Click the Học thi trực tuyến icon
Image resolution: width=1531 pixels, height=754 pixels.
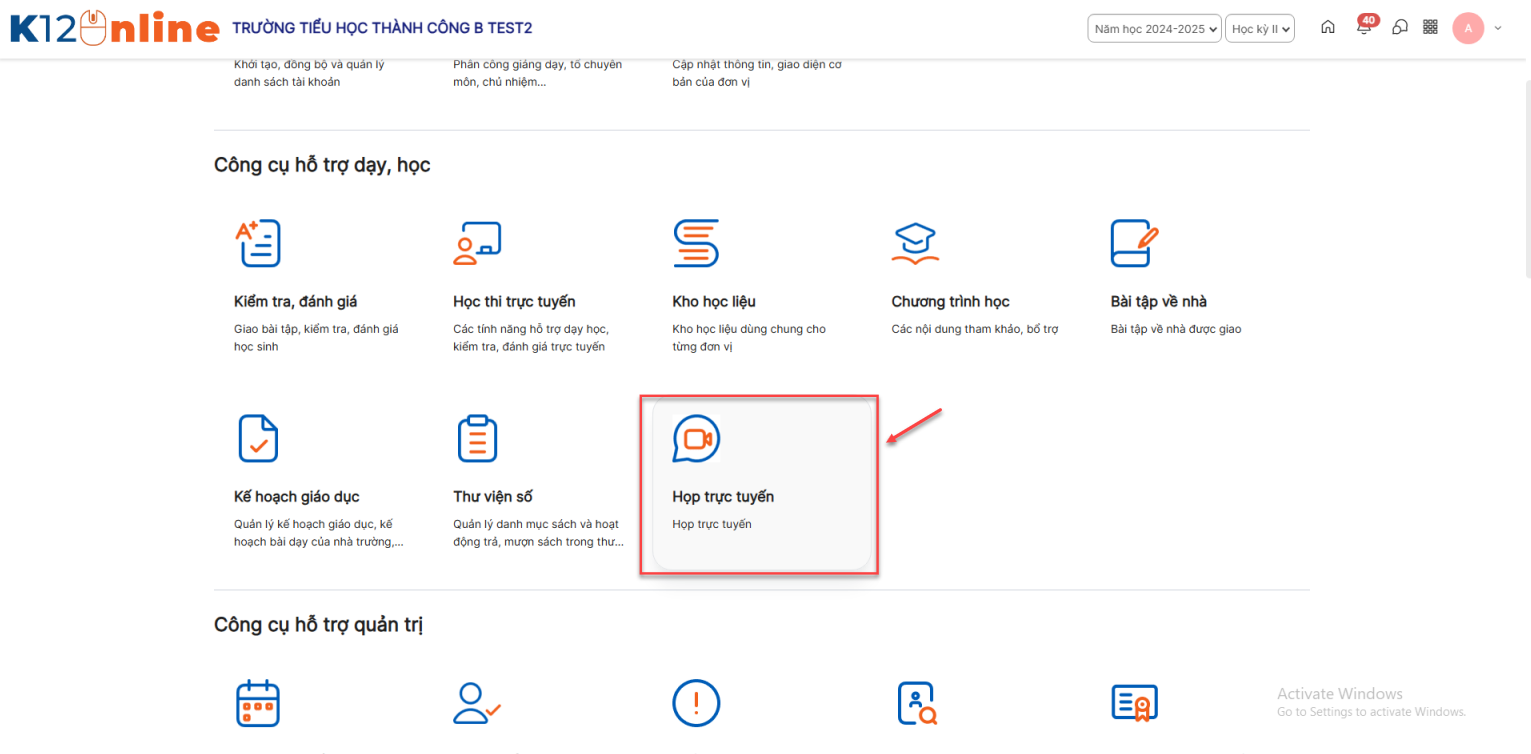pos(477,243)
